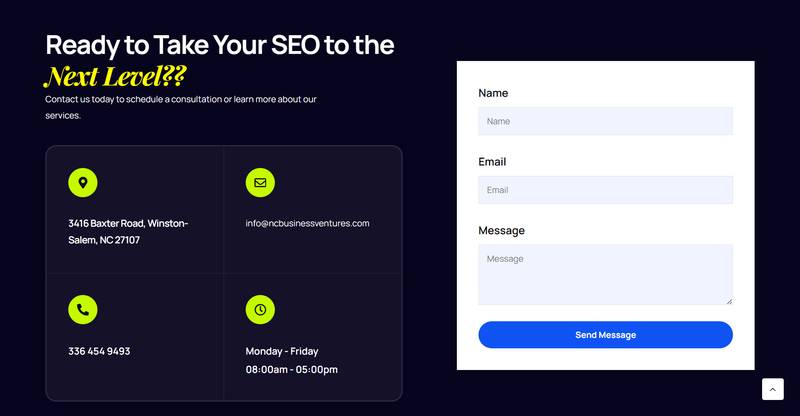Go back to top with chevron button

(772, 389)
